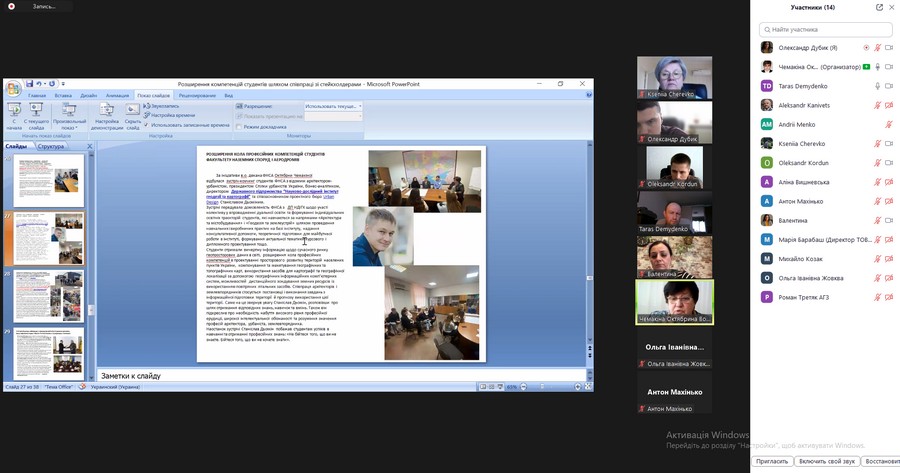Open the 'Вставка' ribbon tab
Image resolution: width=900 pixels, height=473 pixels.
coord(63,95)
